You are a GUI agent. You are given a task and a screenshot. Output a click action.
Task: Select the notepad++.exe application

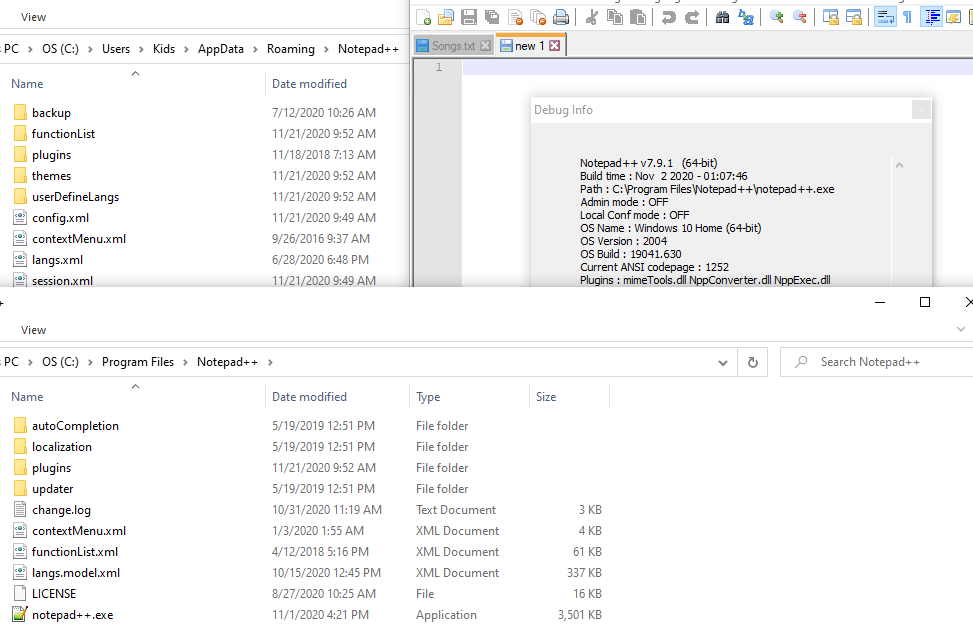(72, 615)
